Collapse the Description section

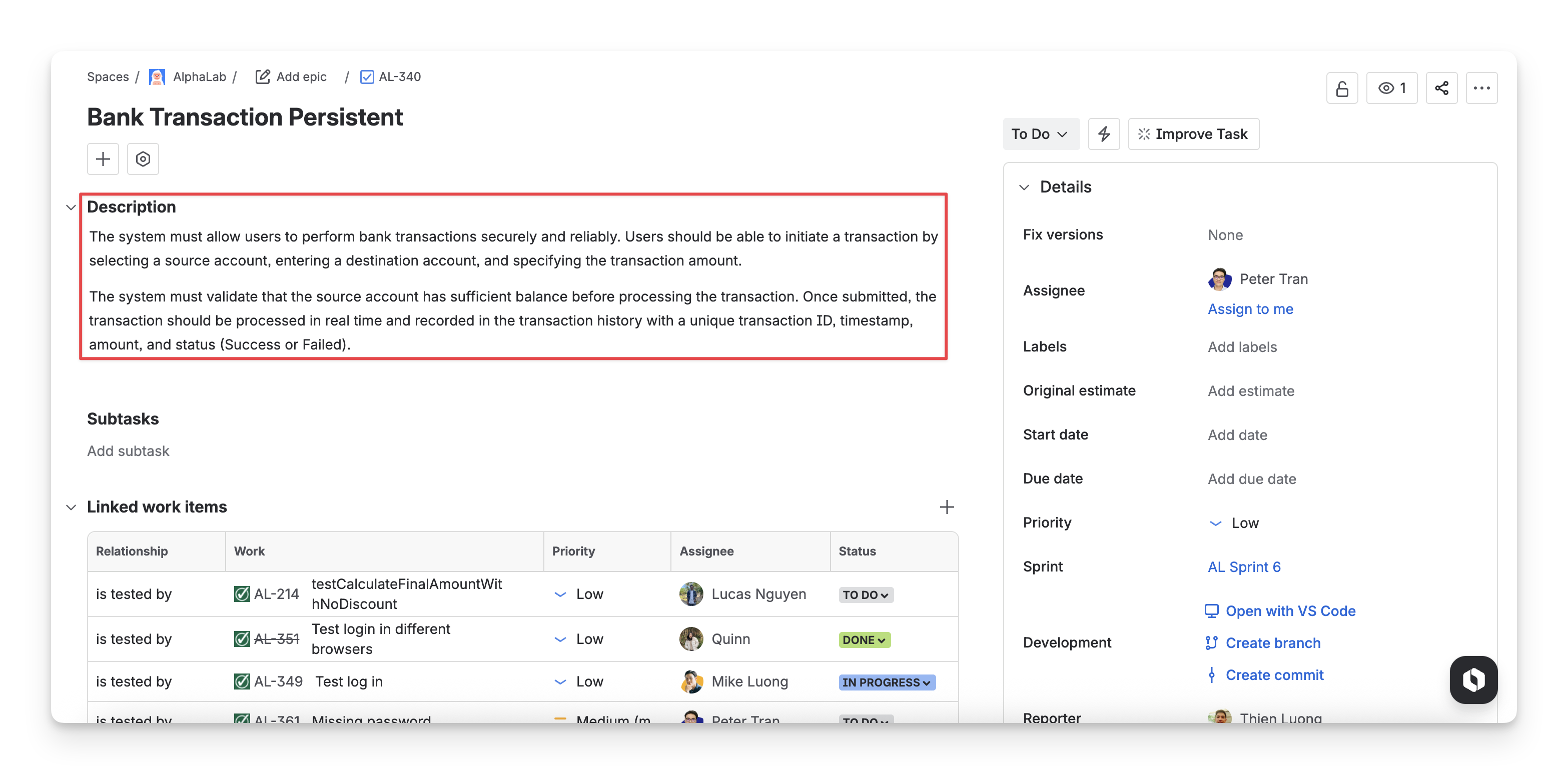tap(71, 207)
